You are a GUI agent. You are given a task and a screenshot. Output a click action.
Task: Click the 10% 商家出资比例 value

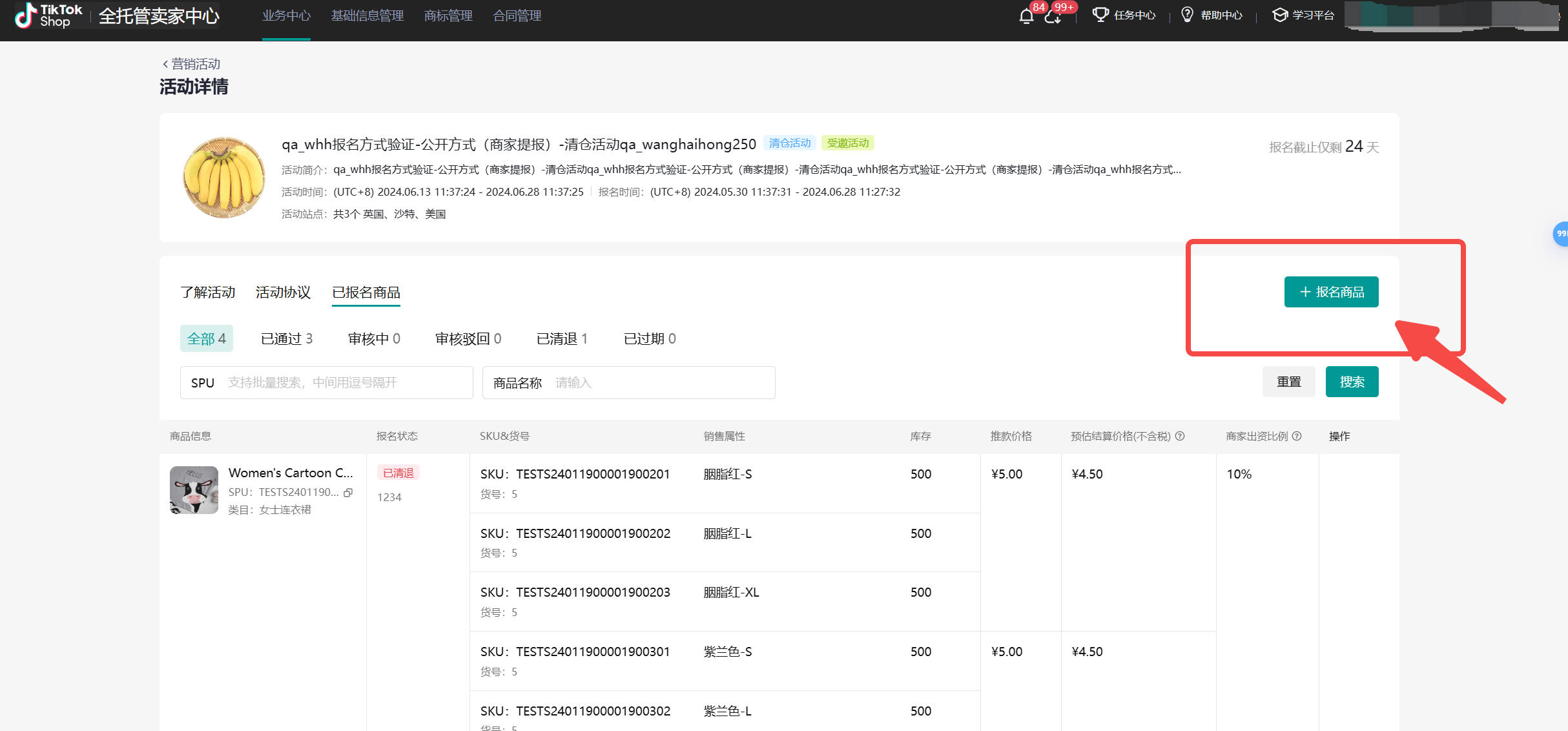click(1239, 474)
